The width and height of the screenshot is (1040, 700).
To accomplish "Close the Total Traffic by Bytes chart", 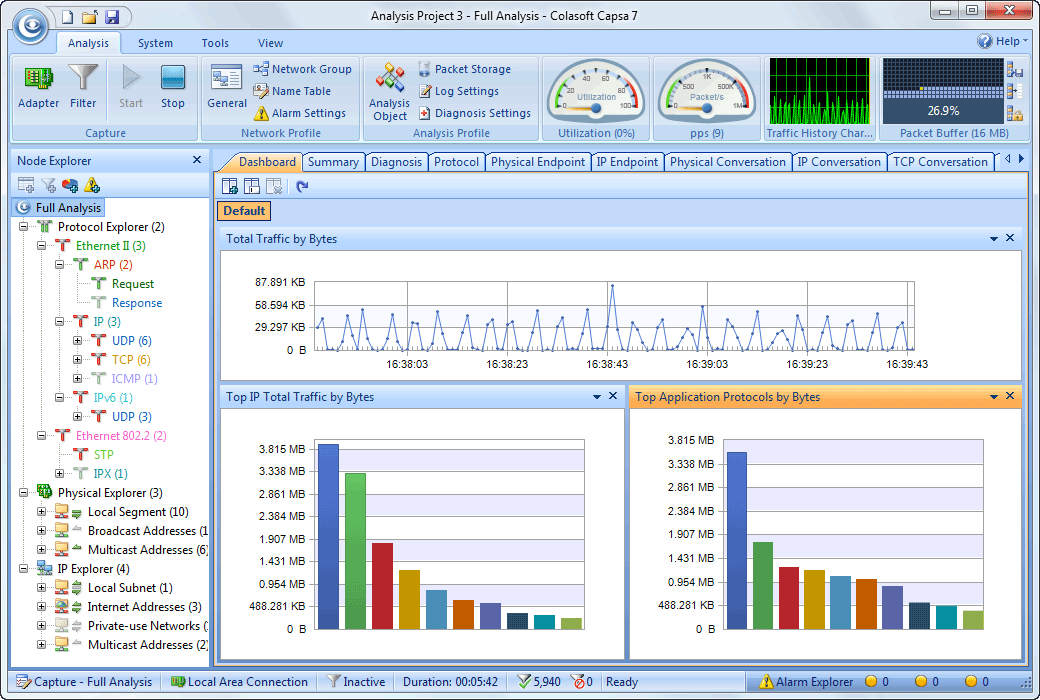I will pos(1009,238).
